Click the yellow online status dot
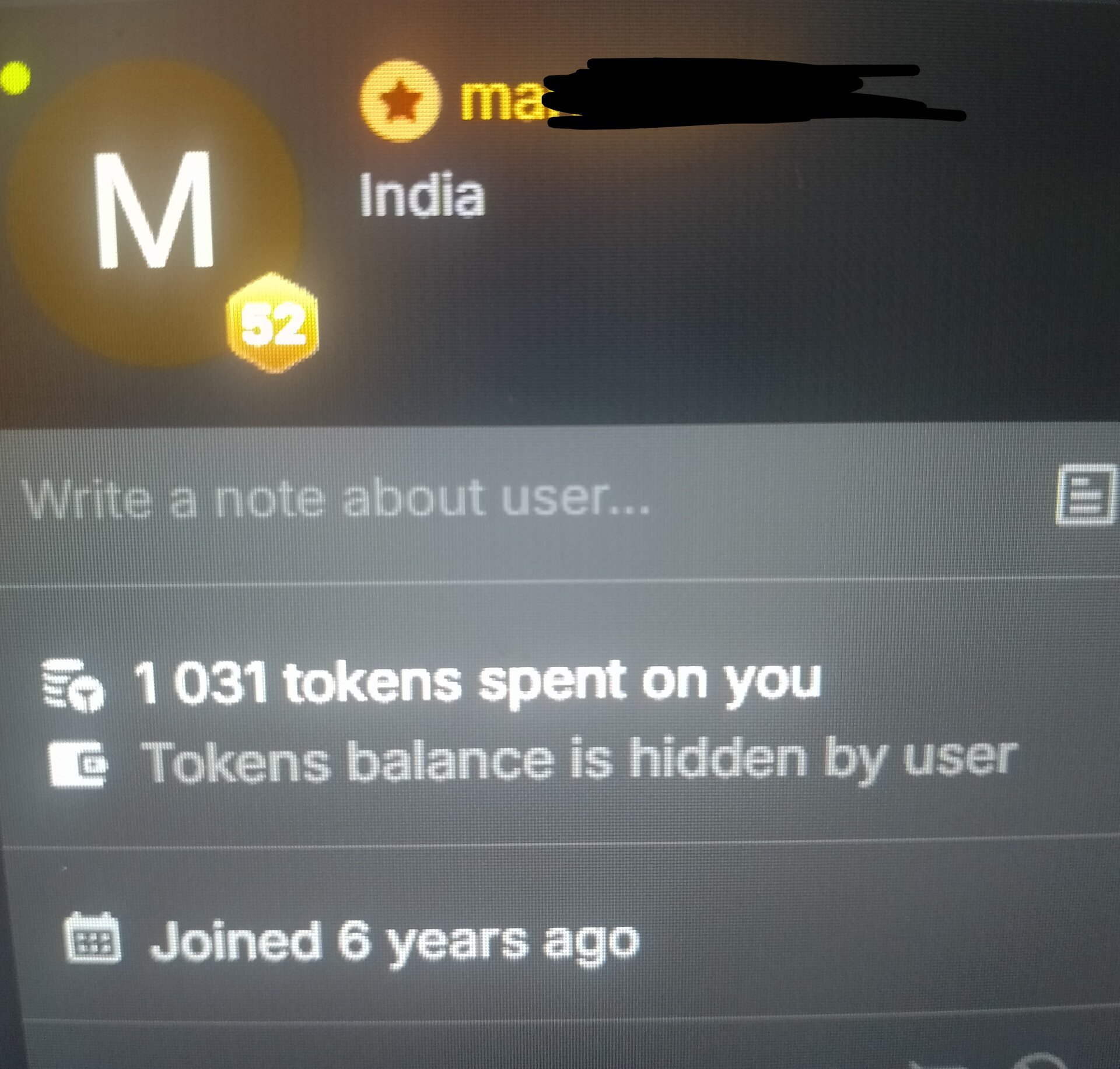Image resolution: width=1120 pixels, height=1069 pixels. click(x=15, y=78)
